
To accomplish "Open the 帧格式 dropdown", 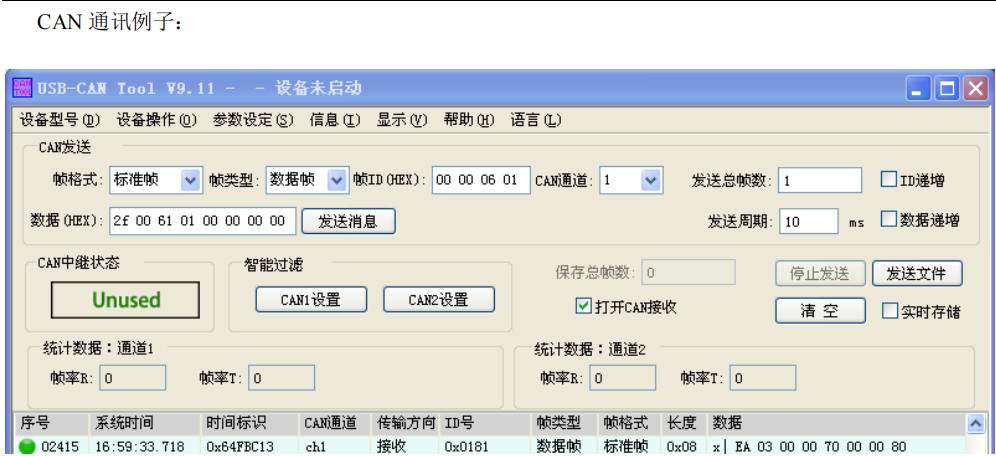I will [190, 180].
